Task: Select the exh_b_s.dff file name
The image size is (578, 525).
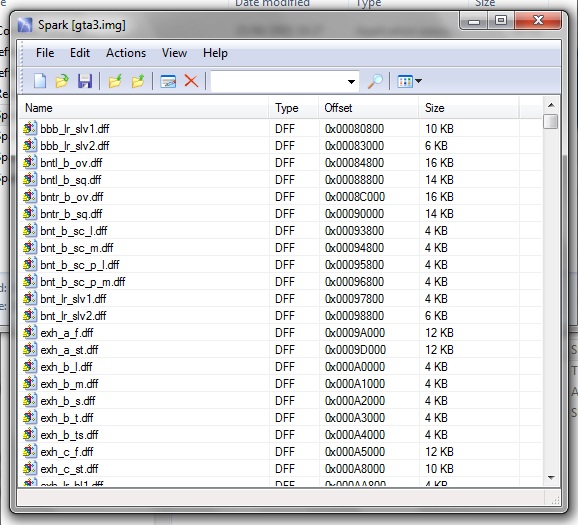Action: pos(68,401)
